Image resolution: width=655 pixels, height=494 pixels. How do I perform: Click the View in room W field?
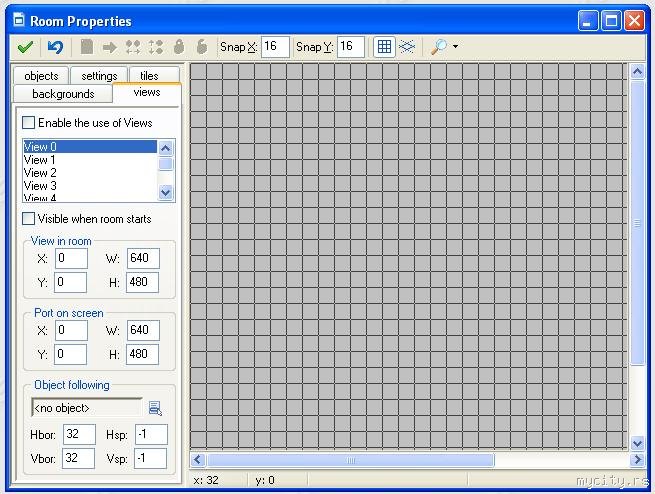(x=143, y=258)
